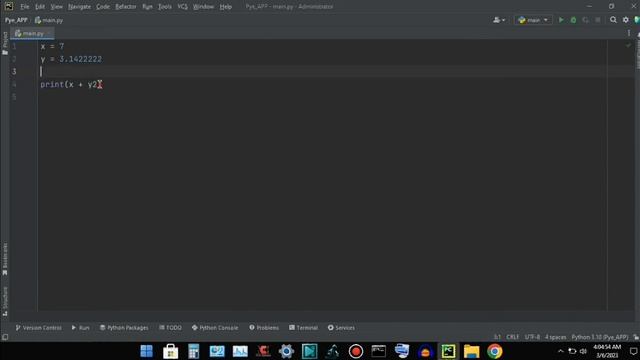640x360 pixels.
Task: Open Microsoft Store from taskbar
Action: 170,351
